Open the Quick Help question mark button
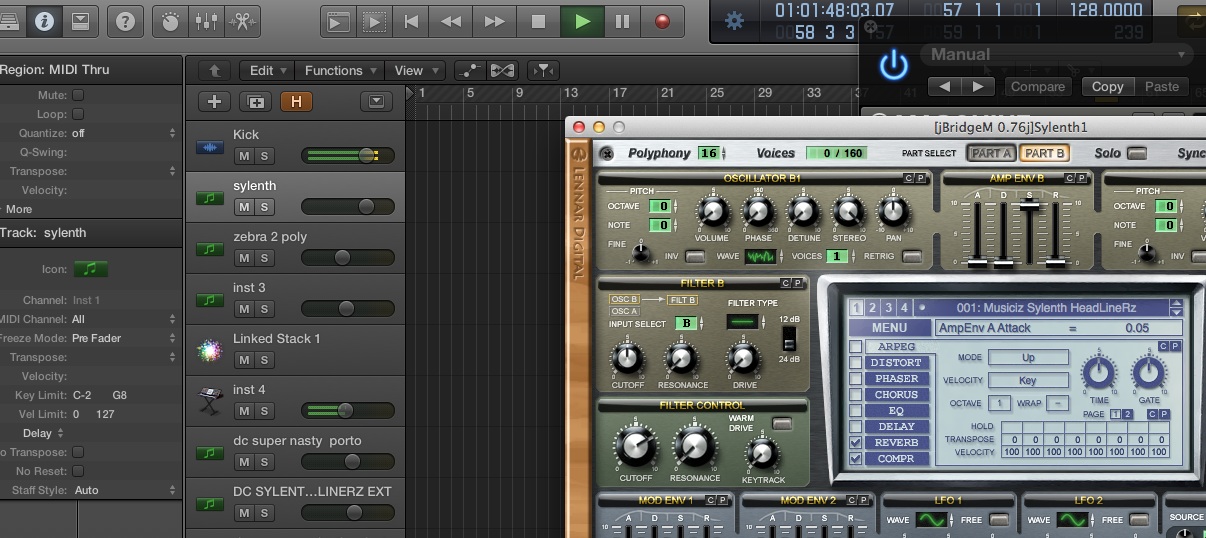 (124, 20)
